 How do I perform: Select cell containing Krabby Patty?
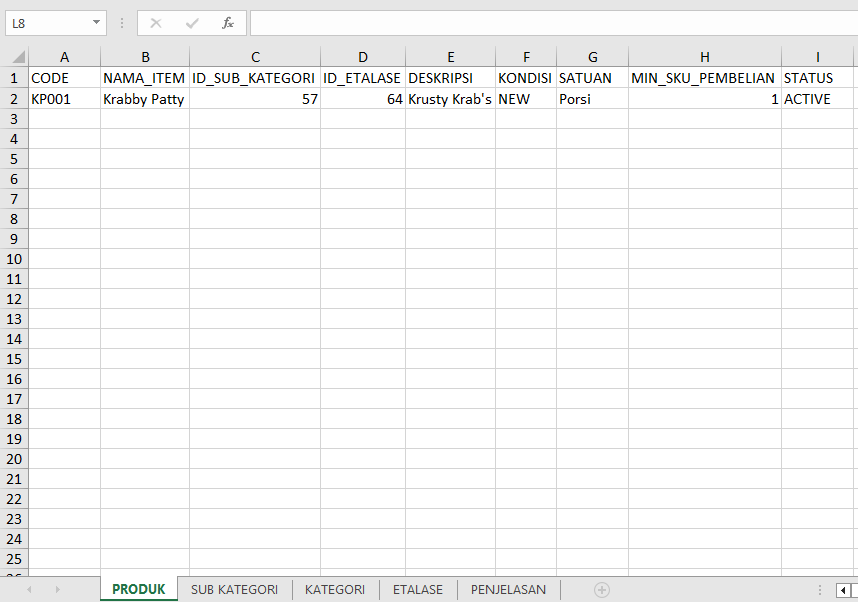[144, 99]
